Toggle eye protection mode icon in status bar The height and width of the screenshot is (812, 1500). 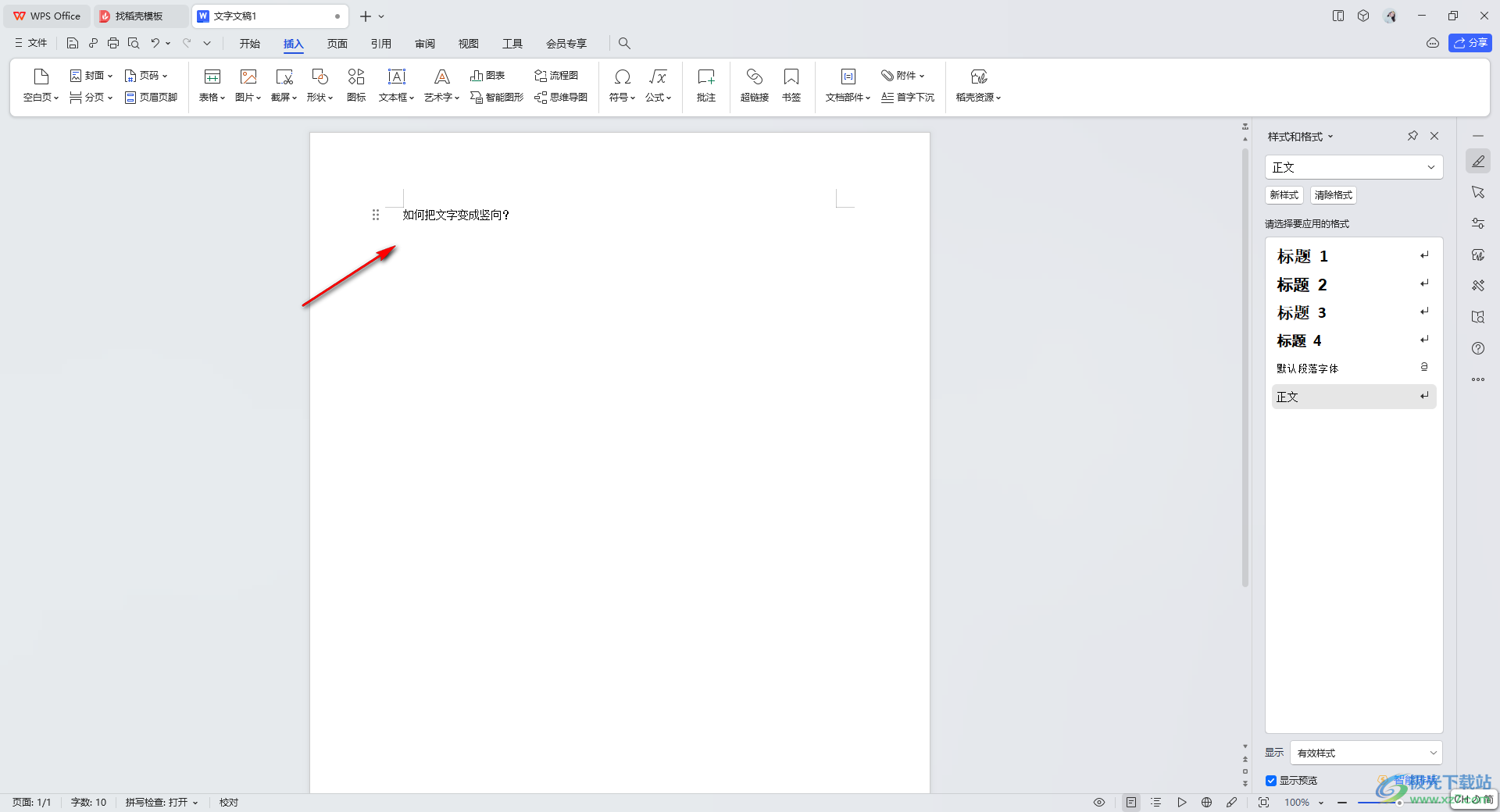tap(1099, 802)
